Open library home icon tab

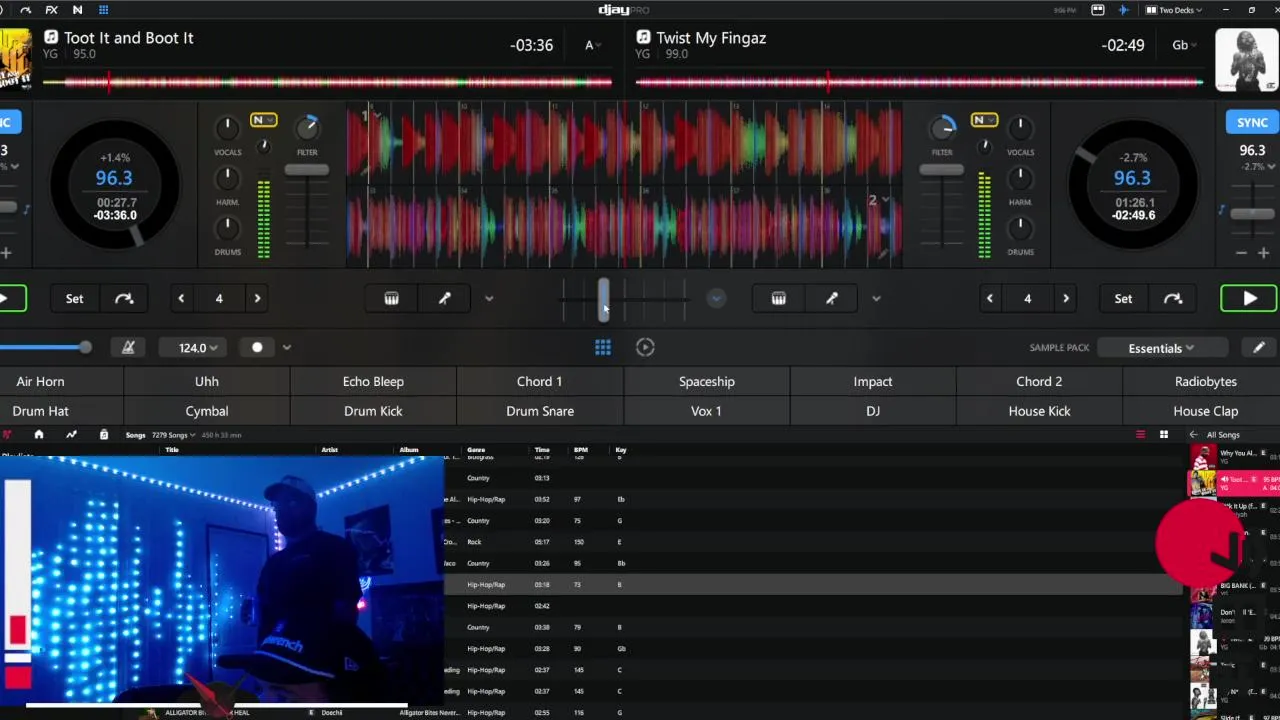39,435
